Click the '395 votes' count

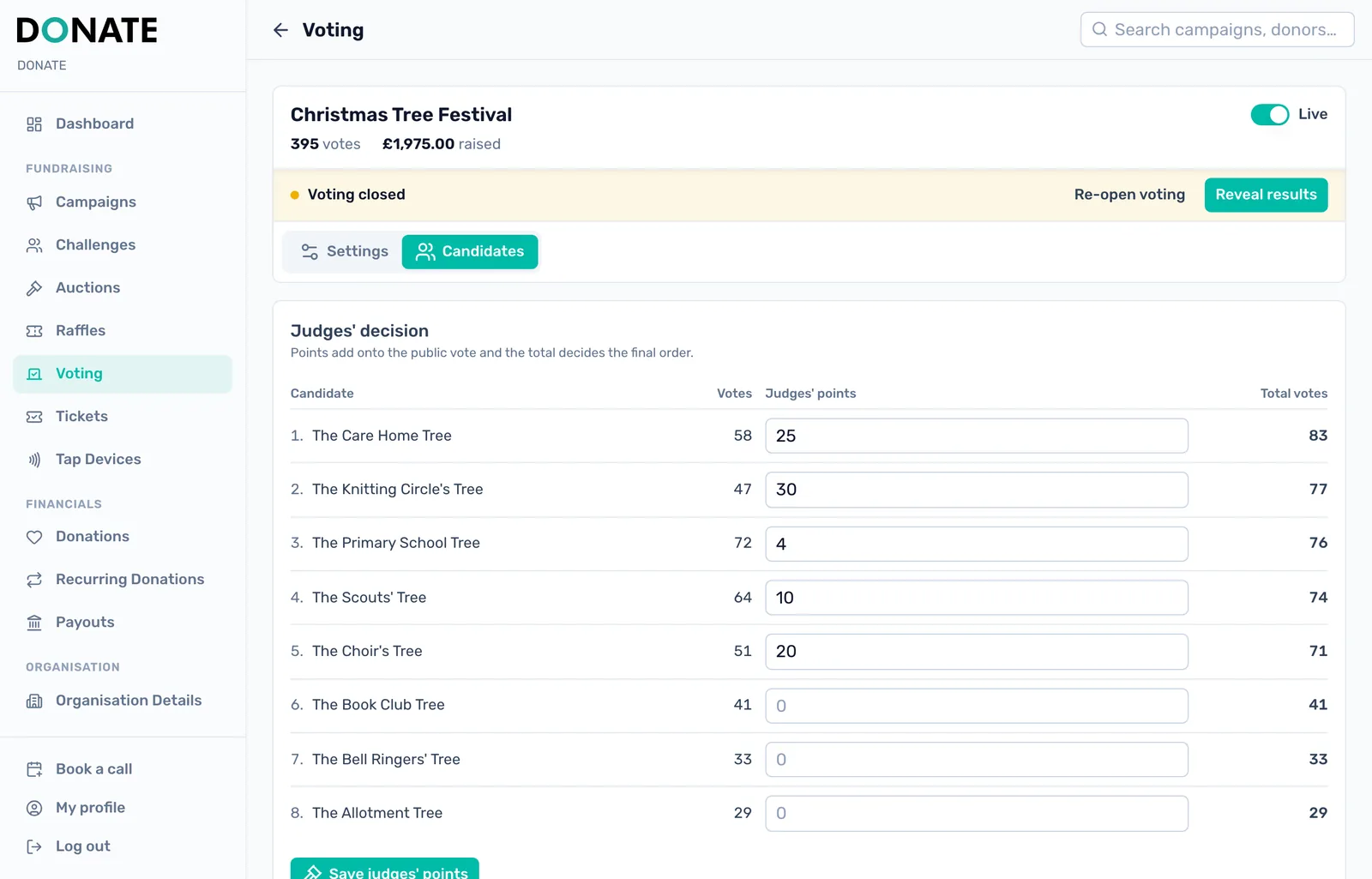point(325,144)
